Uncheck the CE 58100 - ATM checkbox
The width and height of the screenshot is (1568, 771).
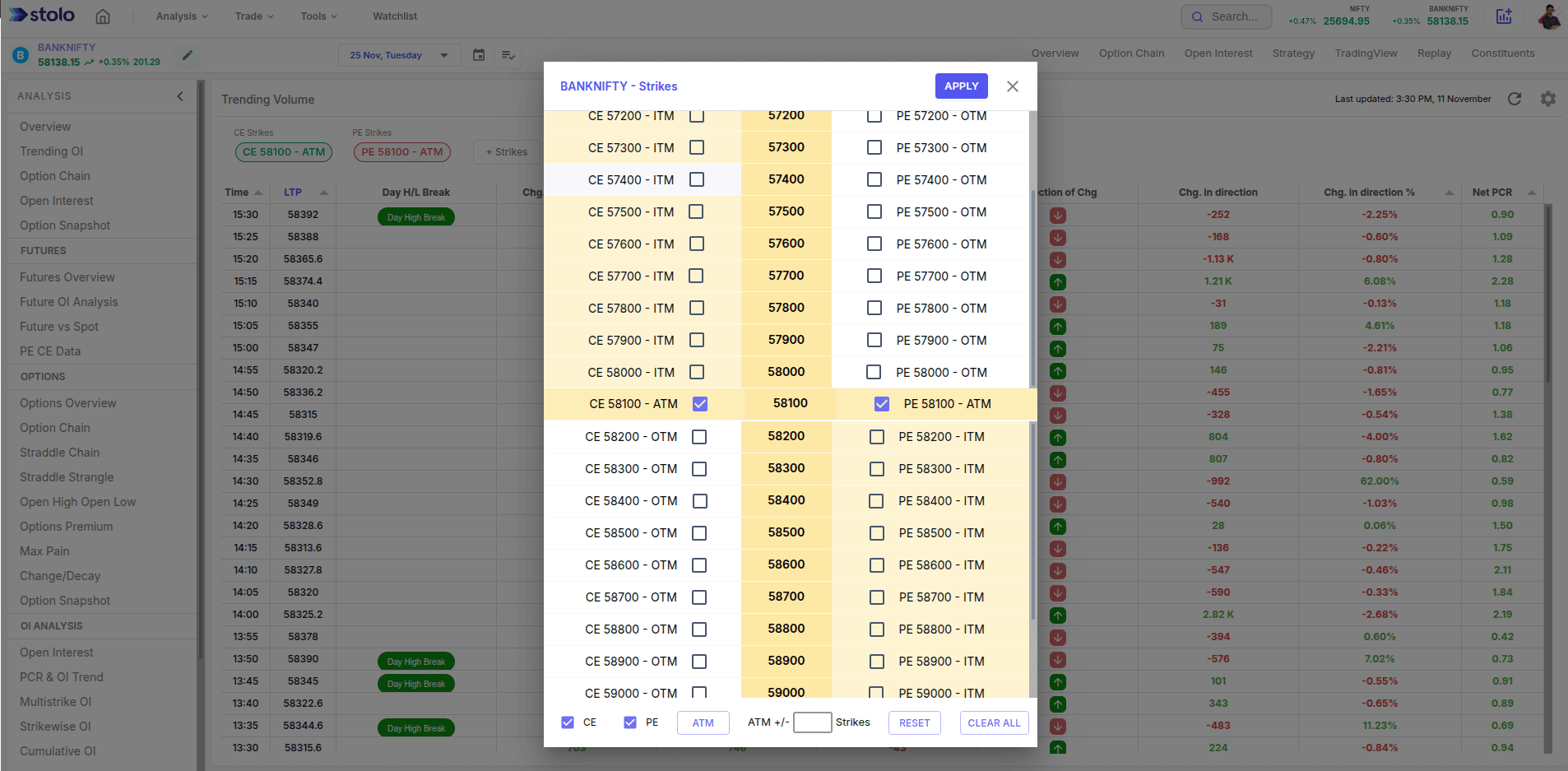[x=700, y=404]
